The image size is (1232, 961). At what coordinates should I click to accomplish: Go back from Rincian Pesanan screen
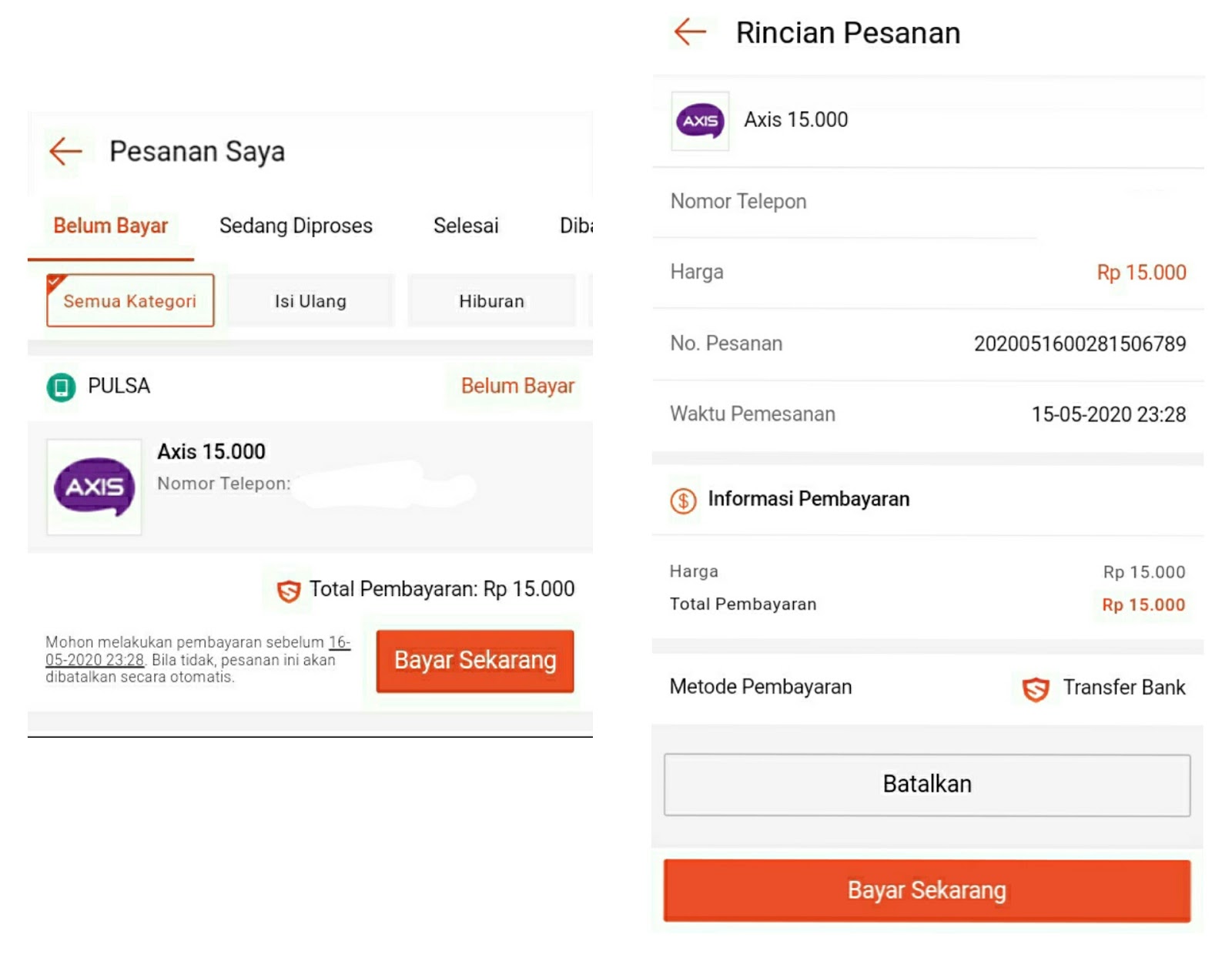(x=690, y=32)
